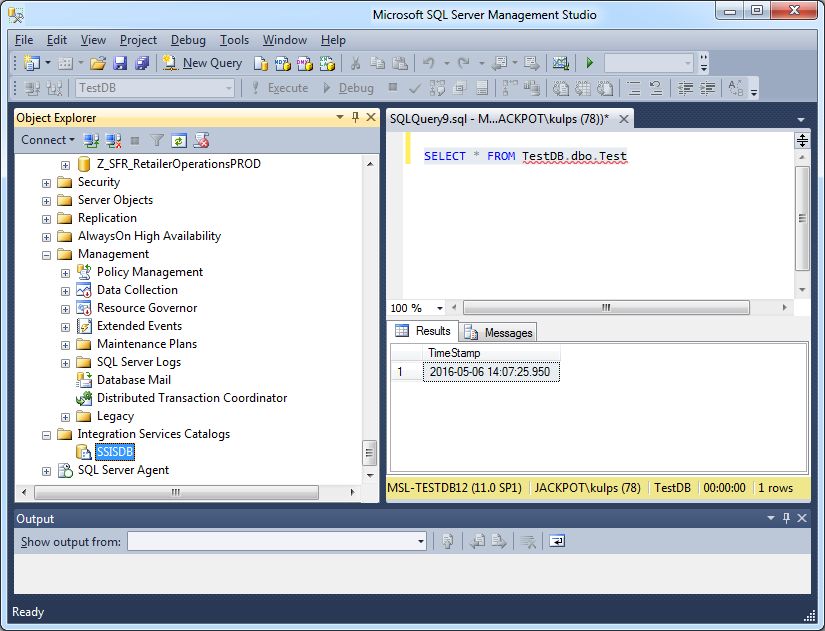Click the New Project toolbar icon

click(x=32, y=63)
